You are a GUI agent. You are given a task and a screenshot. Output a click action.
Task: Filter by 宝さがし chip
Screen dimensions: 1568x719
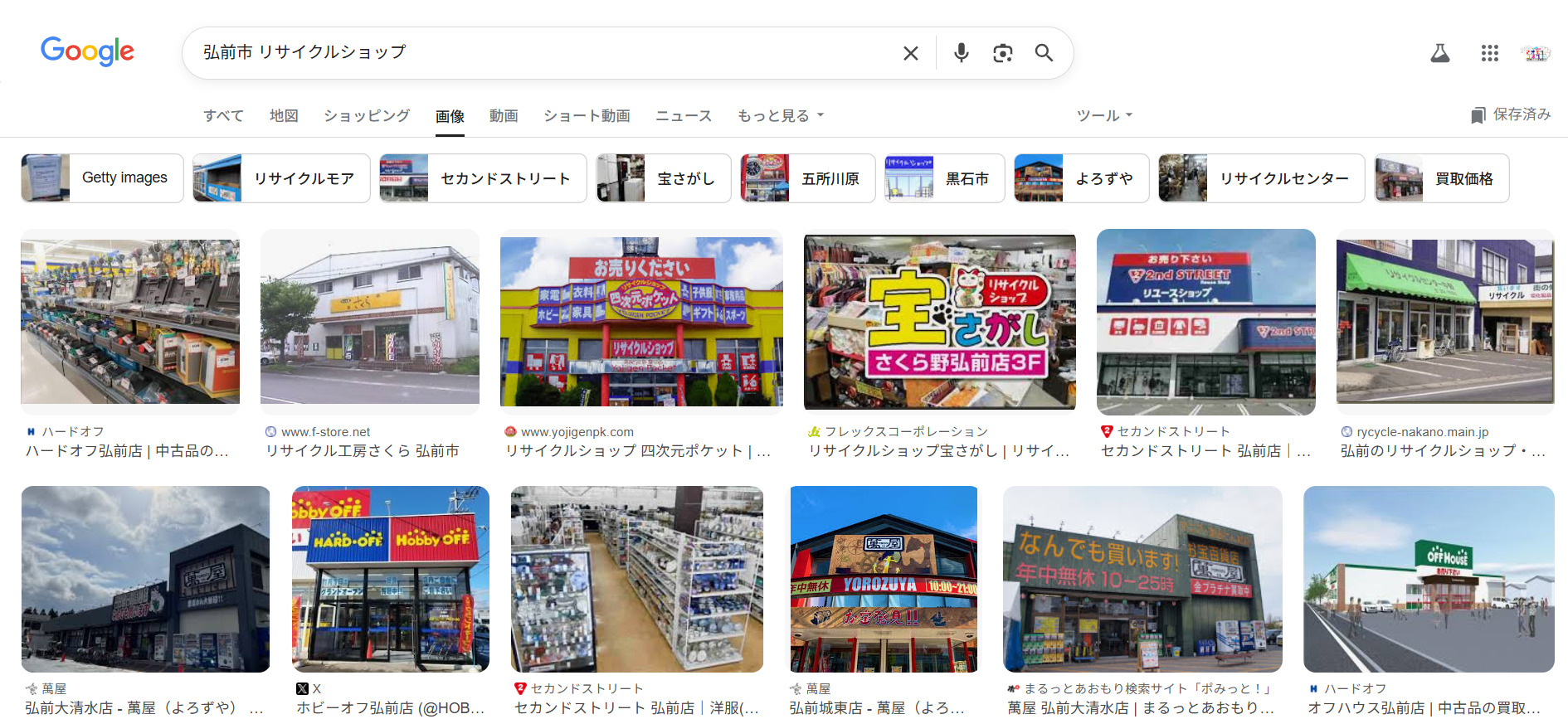(664, 178)
